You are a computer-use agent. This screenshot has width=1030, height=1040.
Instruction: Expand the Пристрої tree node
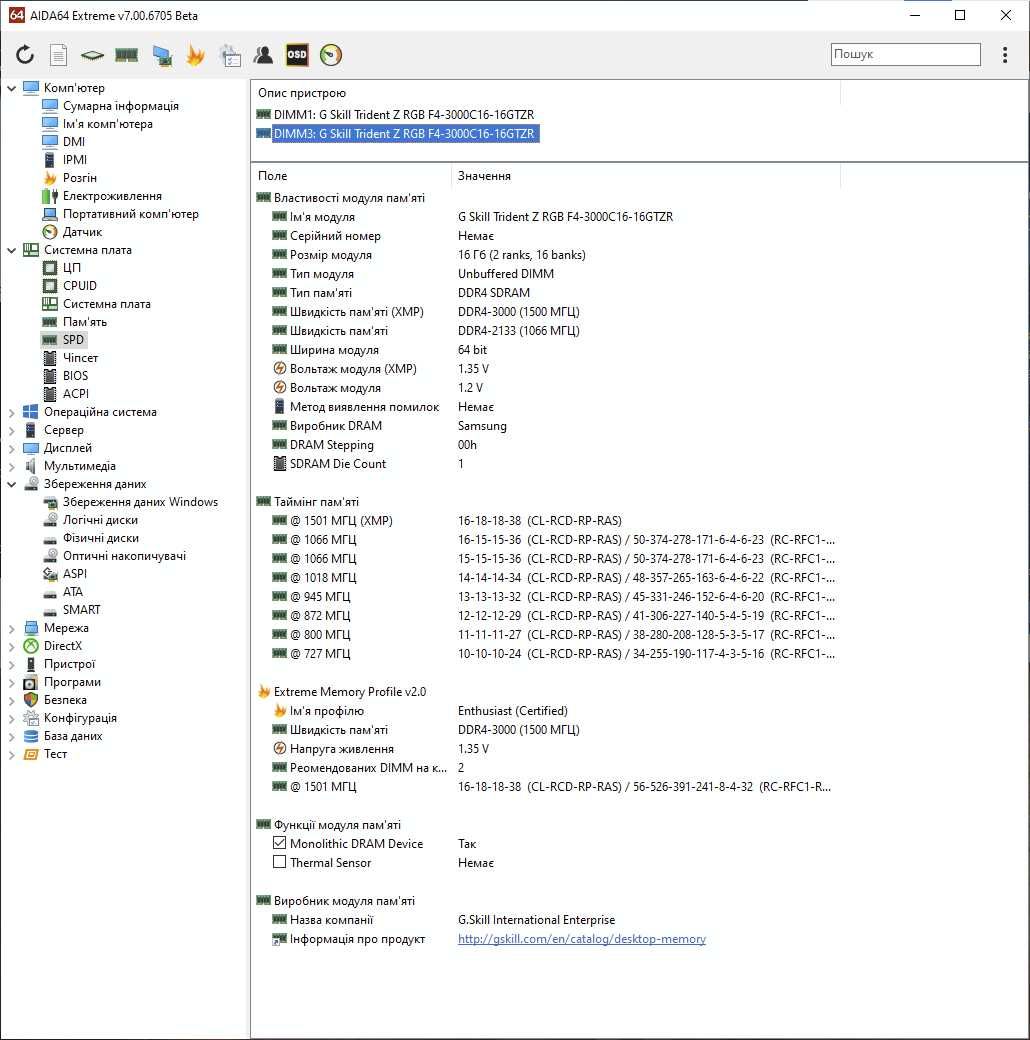11,664
